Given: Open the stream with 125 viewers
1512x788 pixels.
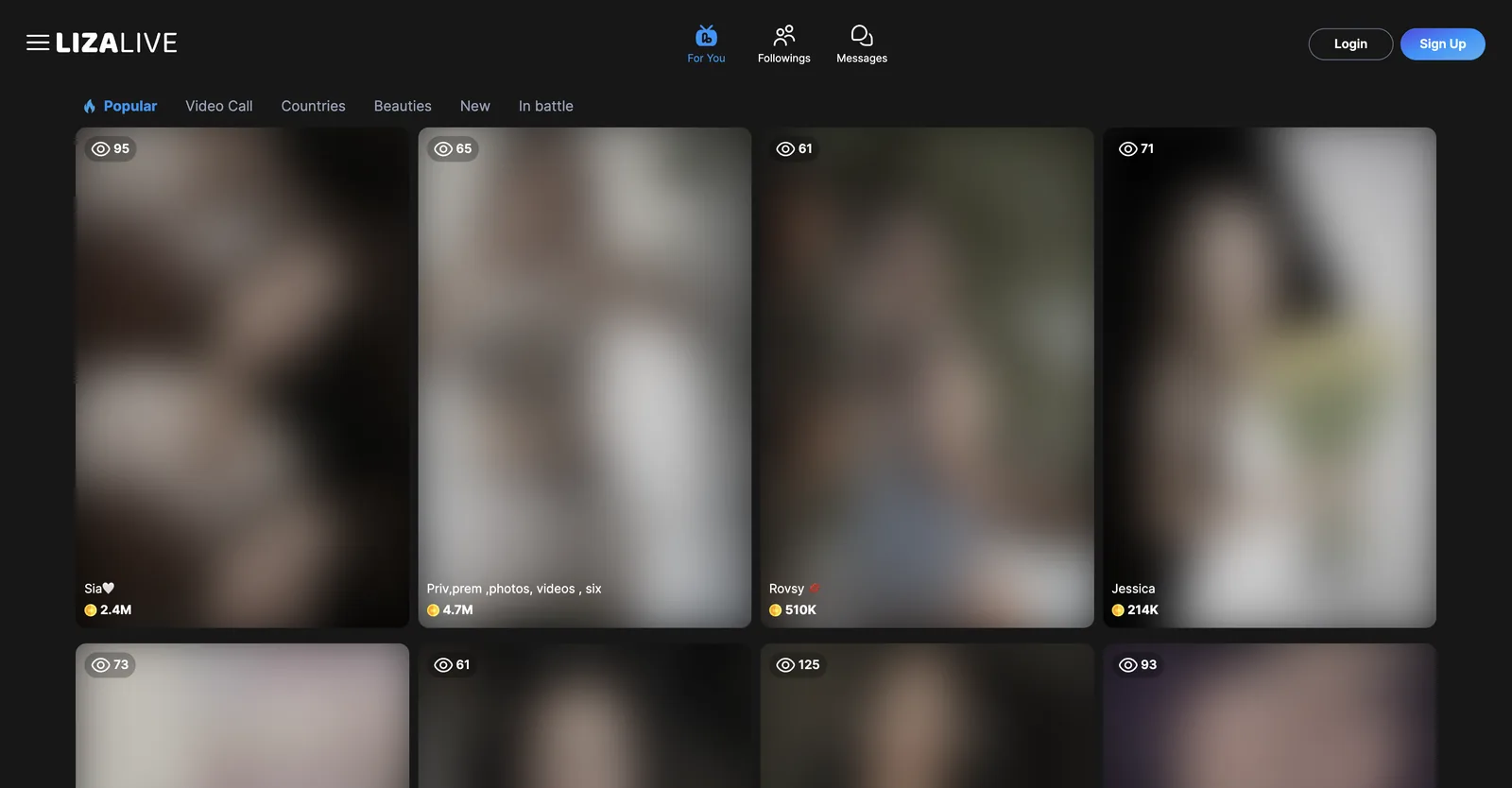Looking at the screenshot, I should pos(927,716).
